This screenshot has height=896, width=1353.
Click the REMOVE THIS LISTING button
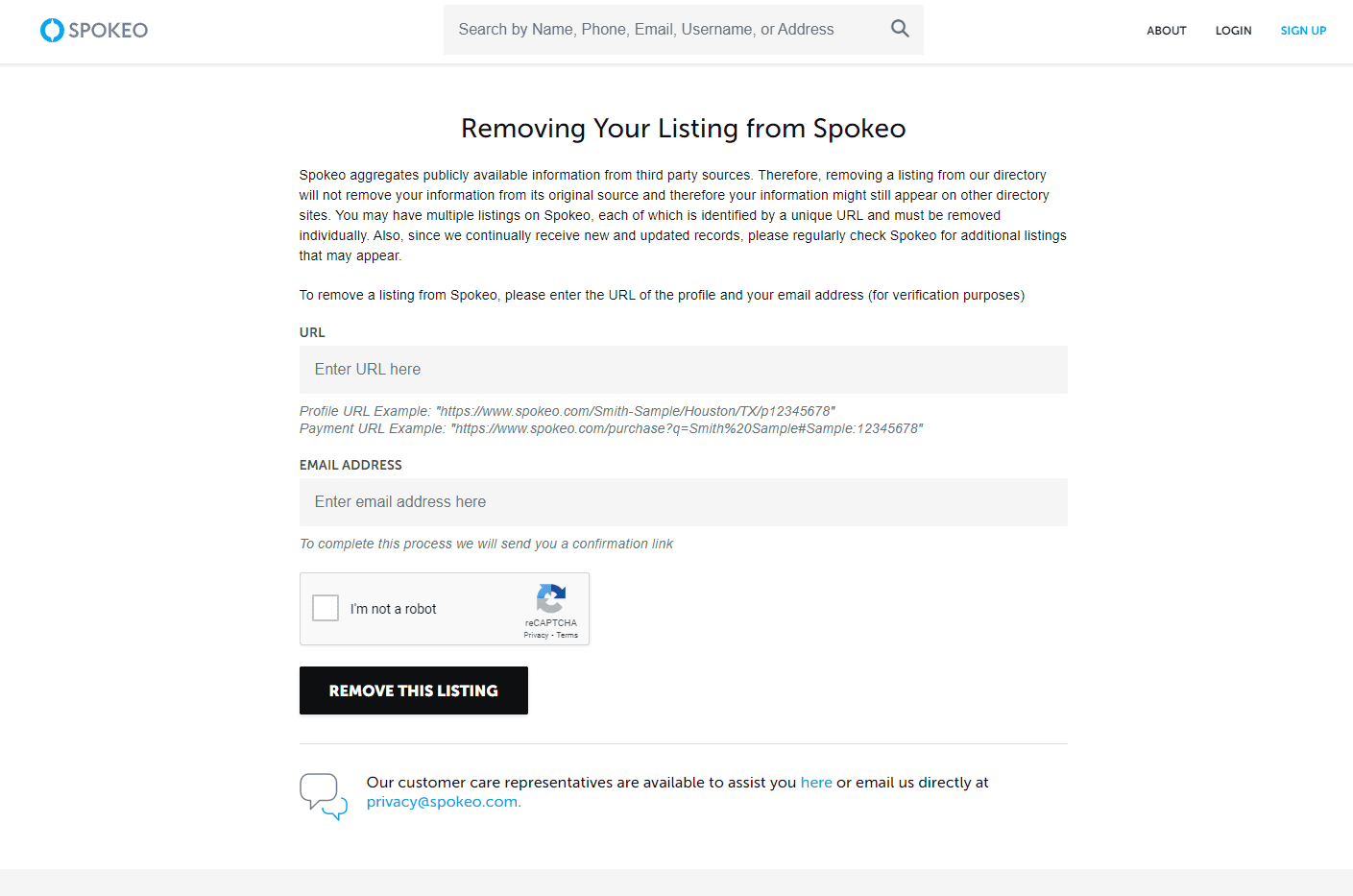click(x=414, y=690)
